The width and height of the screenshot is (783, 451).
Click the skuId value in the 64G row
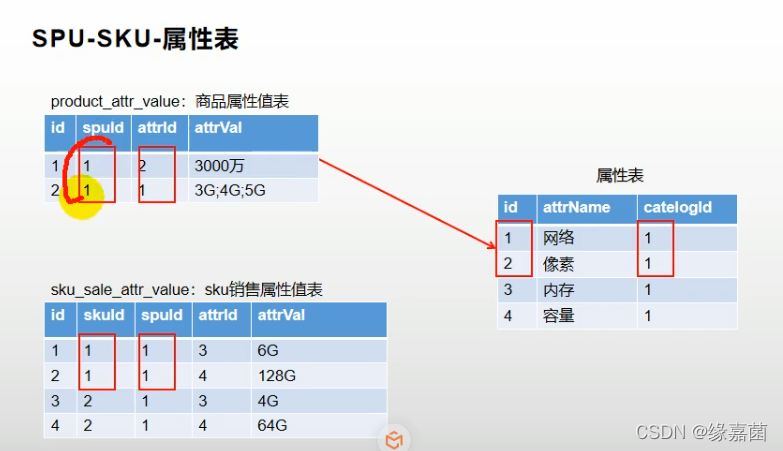tap(88, 426)
